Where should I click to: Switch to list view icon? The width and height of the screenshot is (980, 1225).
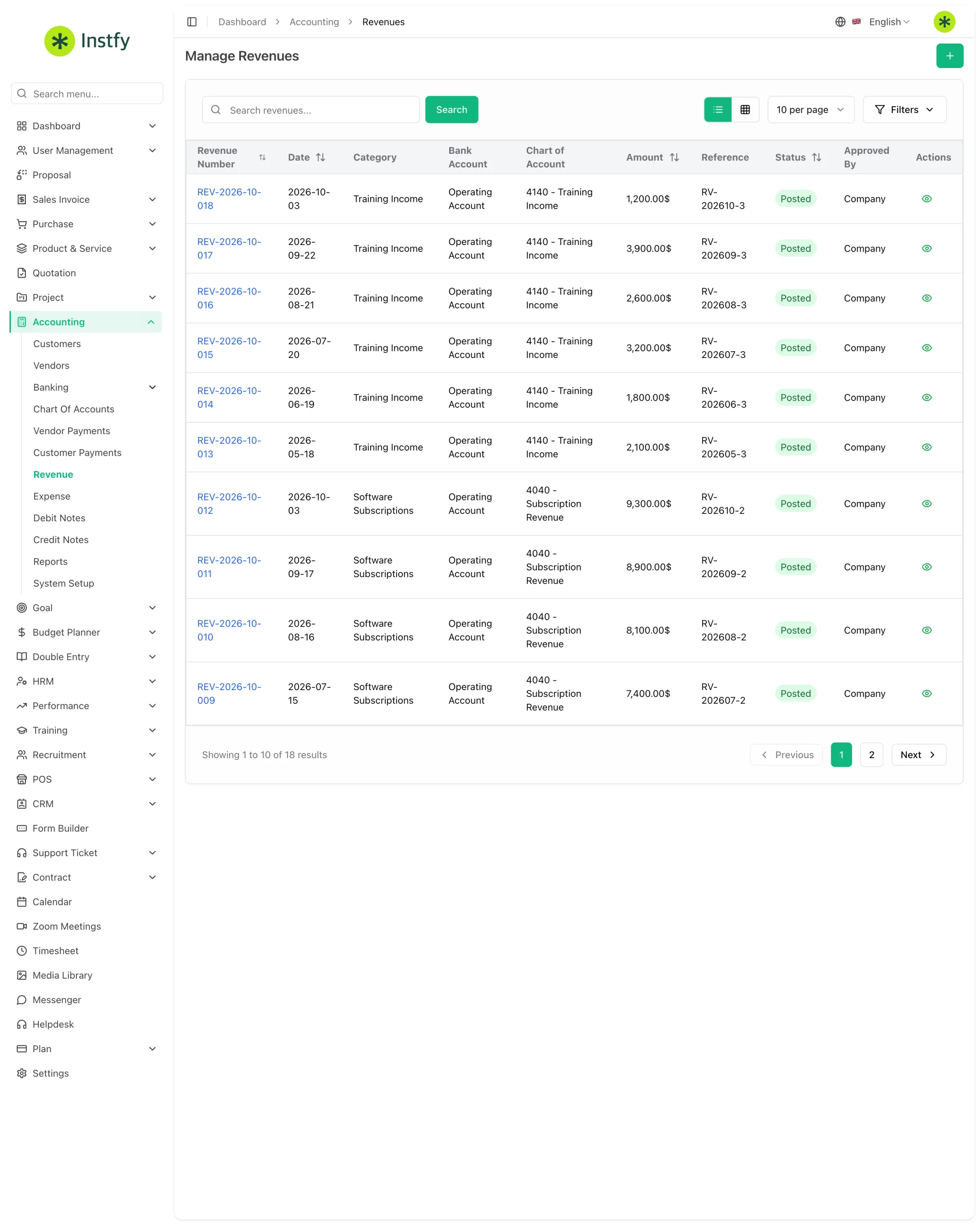(717, 110)
